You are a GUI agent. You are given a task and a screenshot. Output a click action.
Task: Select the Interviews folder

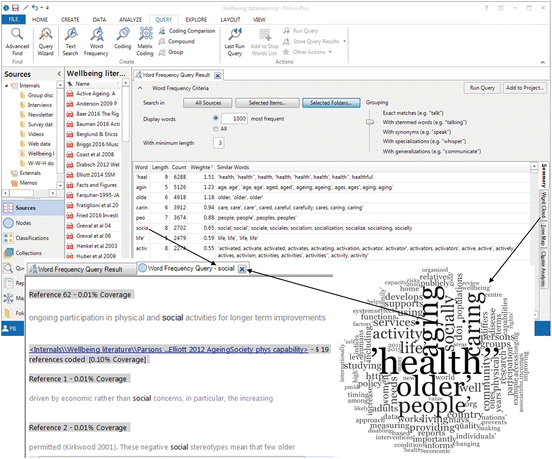(x=36, y=105)
